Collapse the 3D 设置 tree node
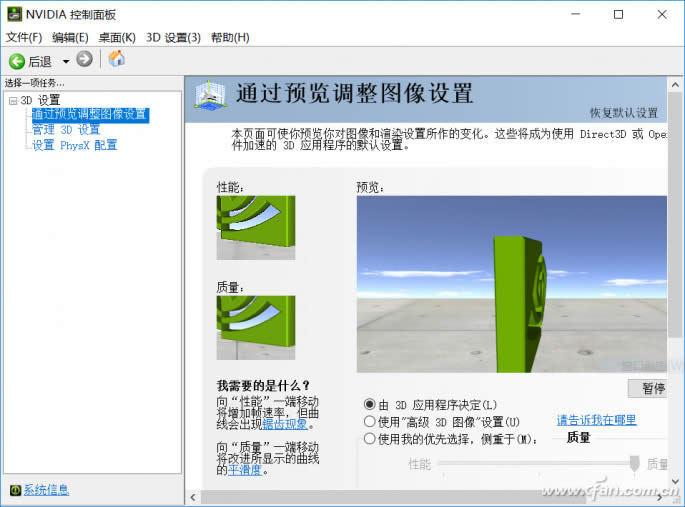 [x=12, y=101]
